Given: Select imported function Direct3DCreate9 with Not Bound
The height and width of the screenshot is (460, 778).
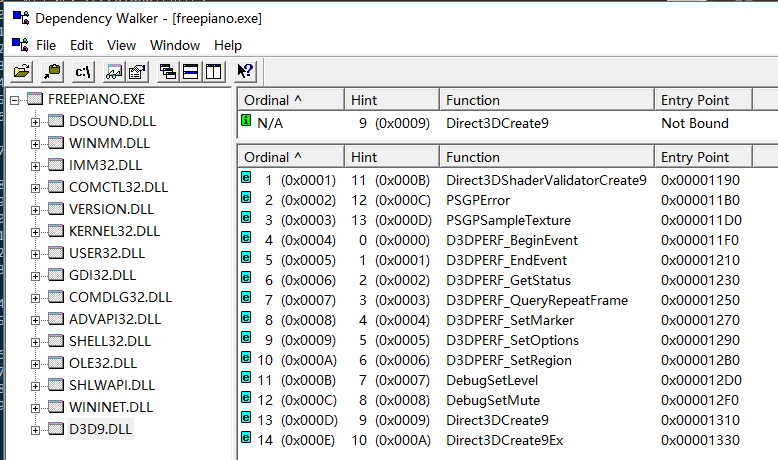Looking at the screenshot, I should click(x=497, y=123).
